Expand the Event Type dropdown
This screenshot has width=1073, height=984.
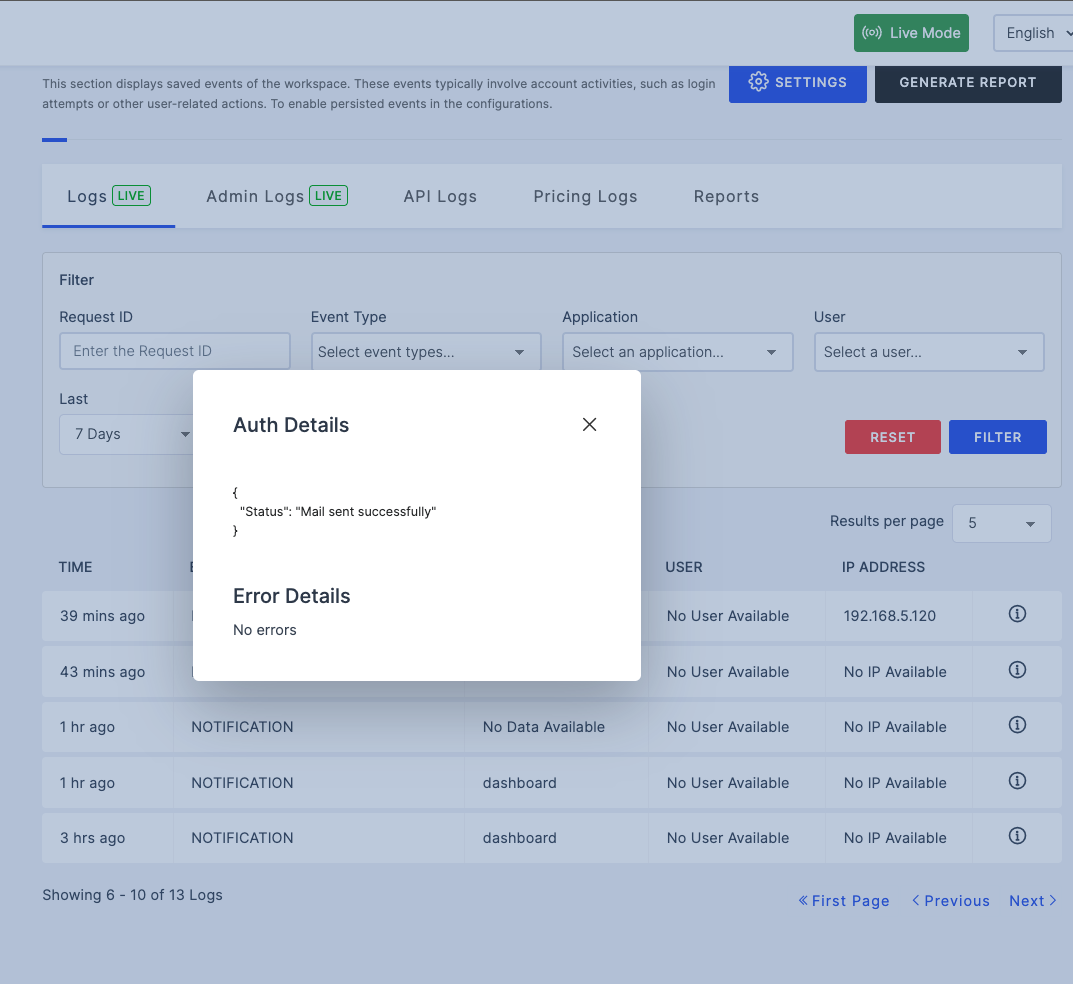(425, 352)
